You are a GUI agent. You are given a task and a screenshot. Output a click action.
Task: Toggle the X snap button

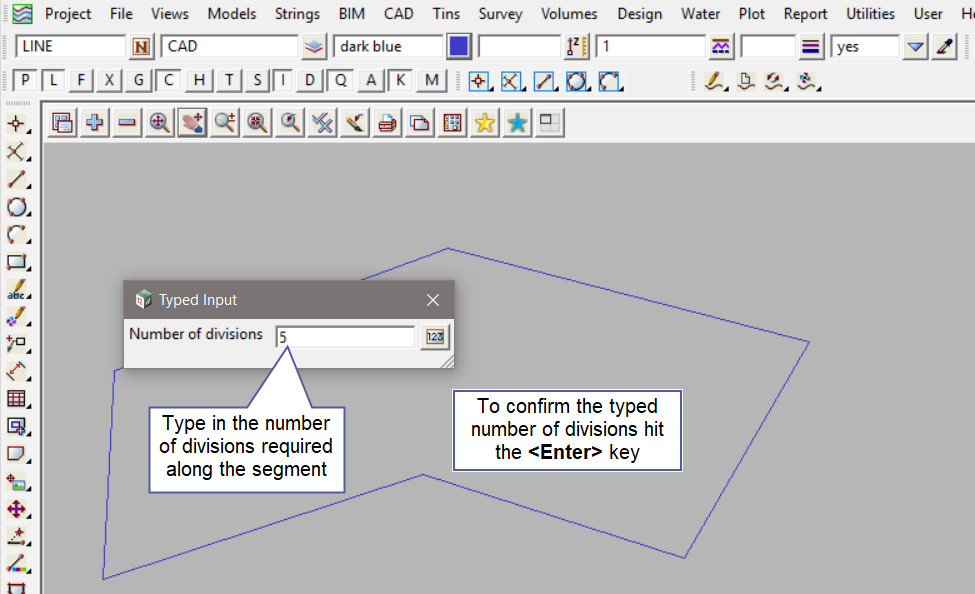(x=109, y=80)
